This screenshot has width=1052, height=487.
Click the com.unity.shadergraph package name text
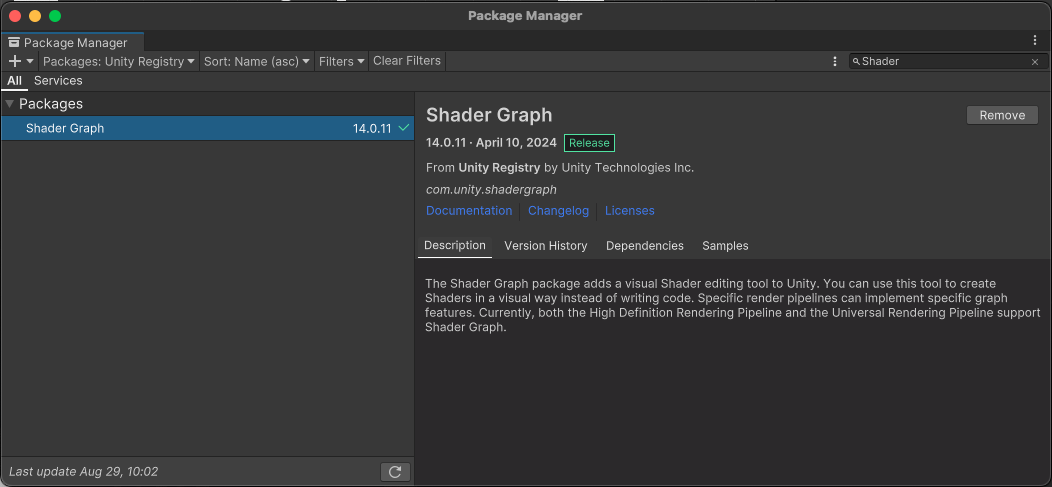(491, 190)
